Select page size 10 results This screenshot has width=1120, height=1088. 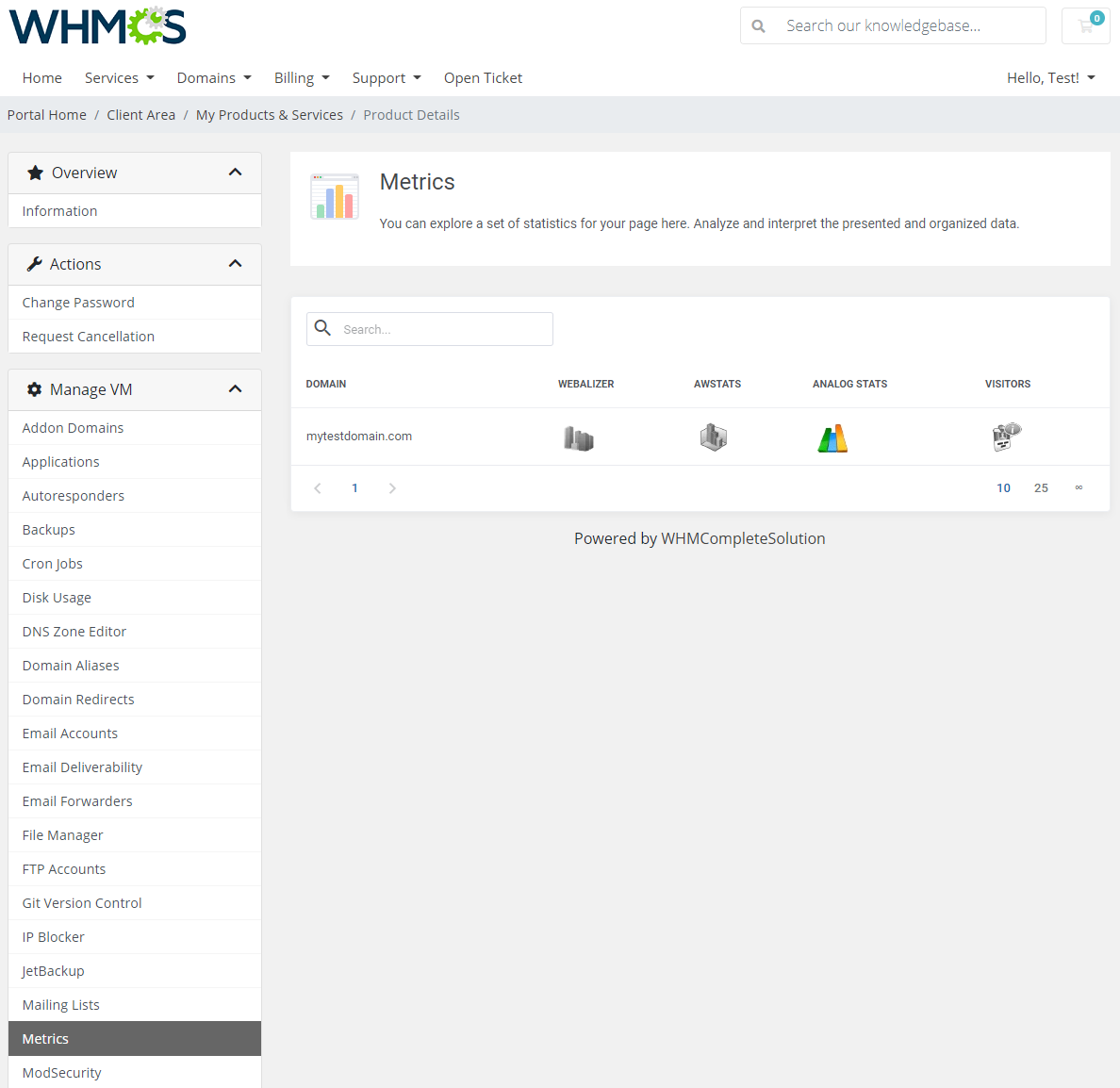coord(1003,487)
